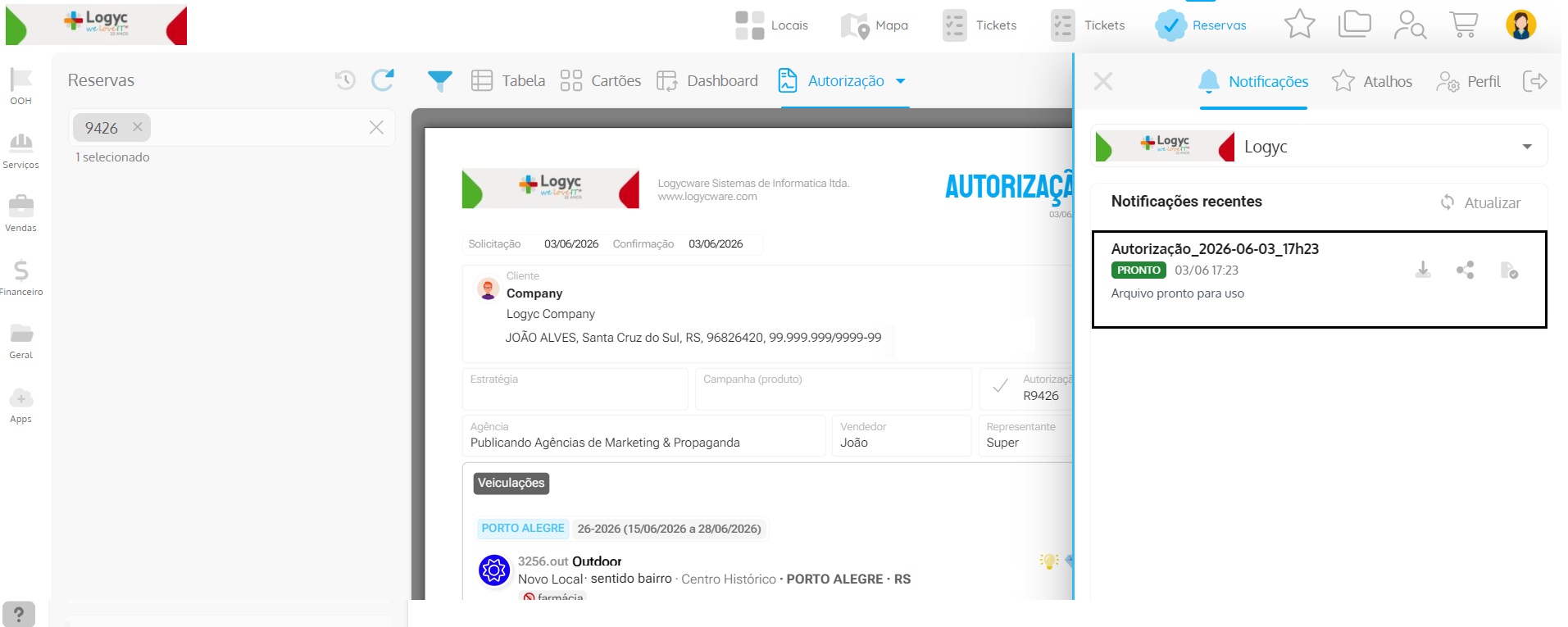This screenshot has height=627, width=1568.
Task: Open the Locais module
Action: click(771, 25)
